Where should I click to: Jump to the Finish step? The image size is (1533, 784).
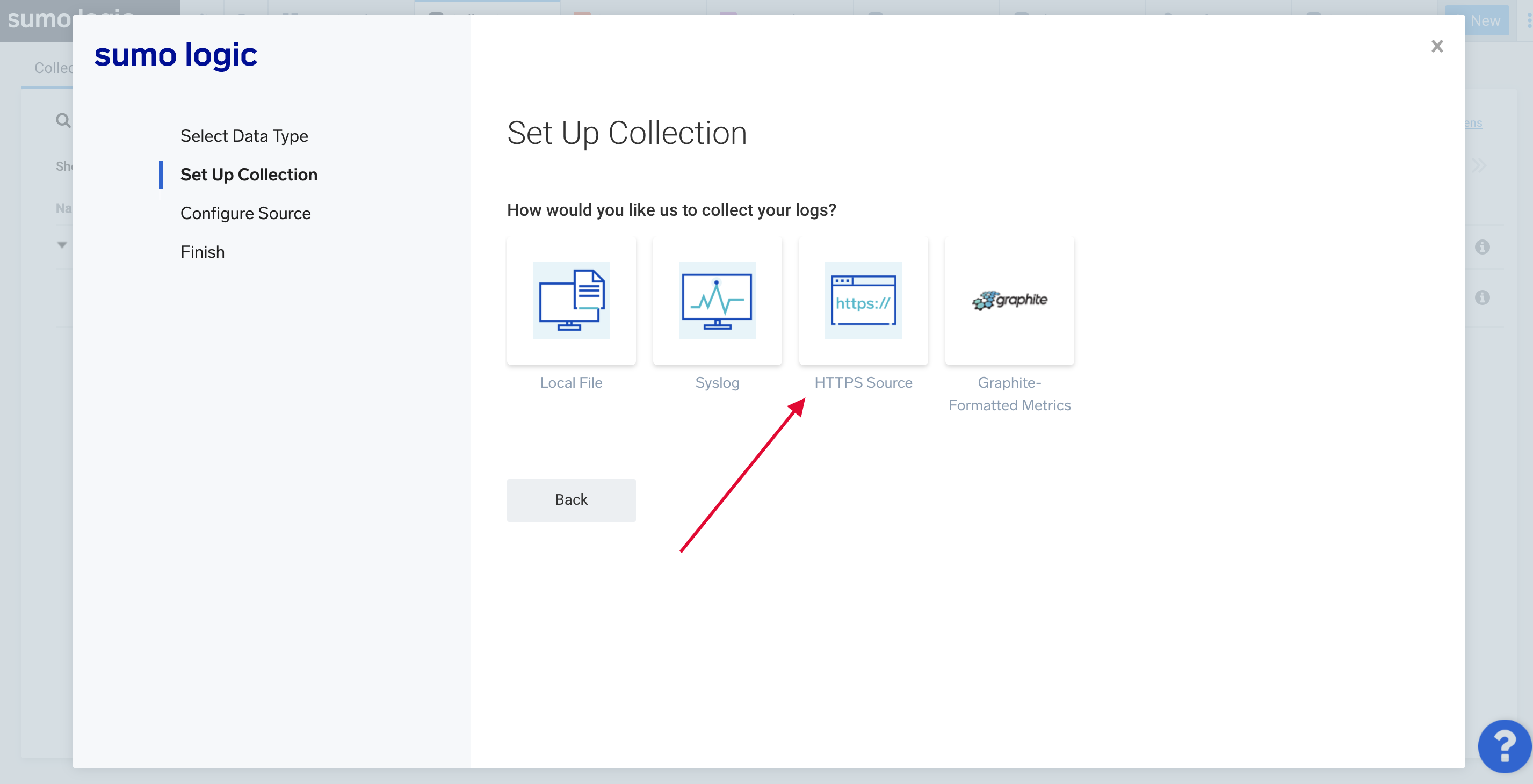203,252
